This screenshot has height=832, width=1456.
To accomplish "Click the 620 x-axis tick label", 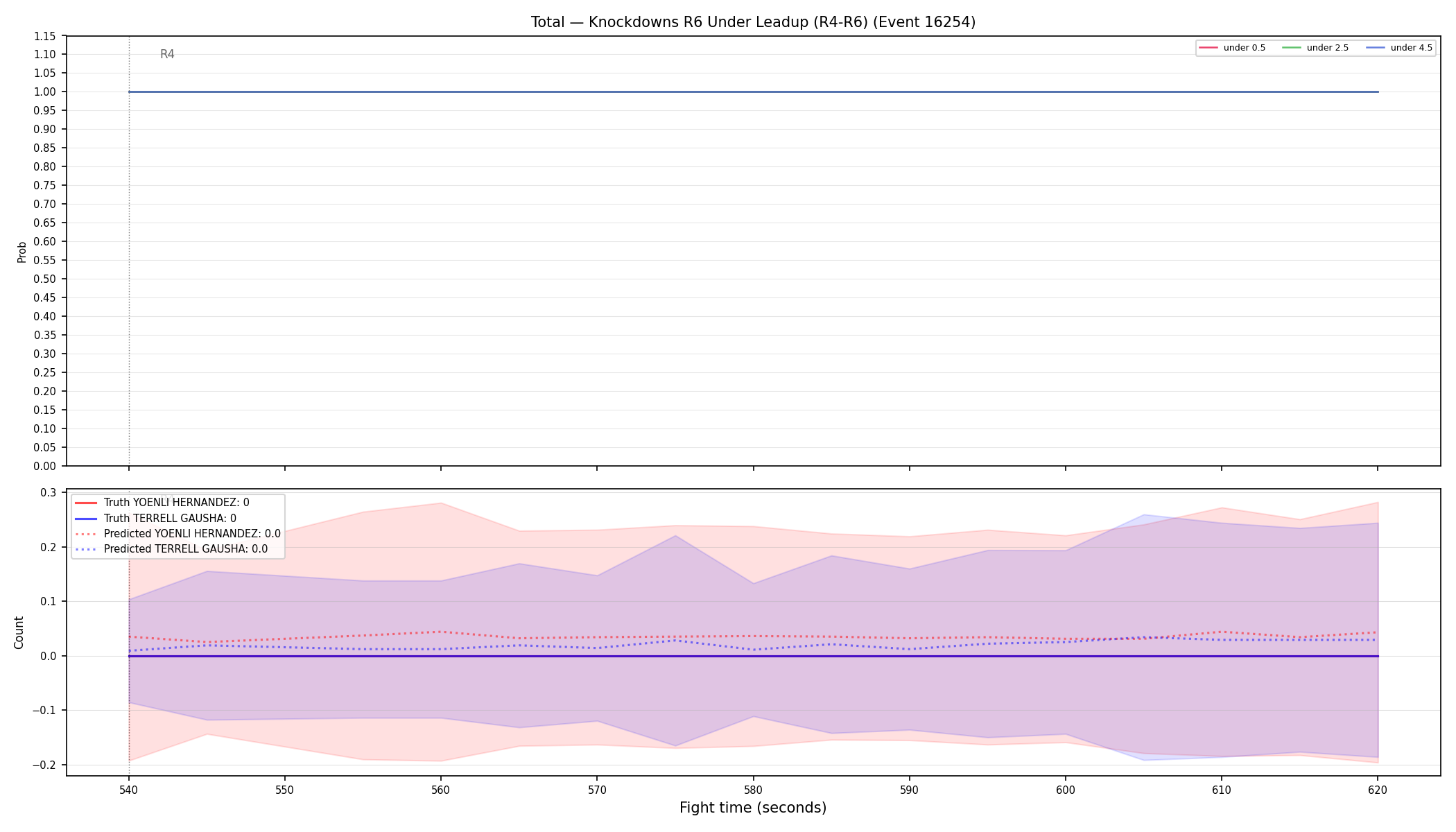I will point(1378,789).
